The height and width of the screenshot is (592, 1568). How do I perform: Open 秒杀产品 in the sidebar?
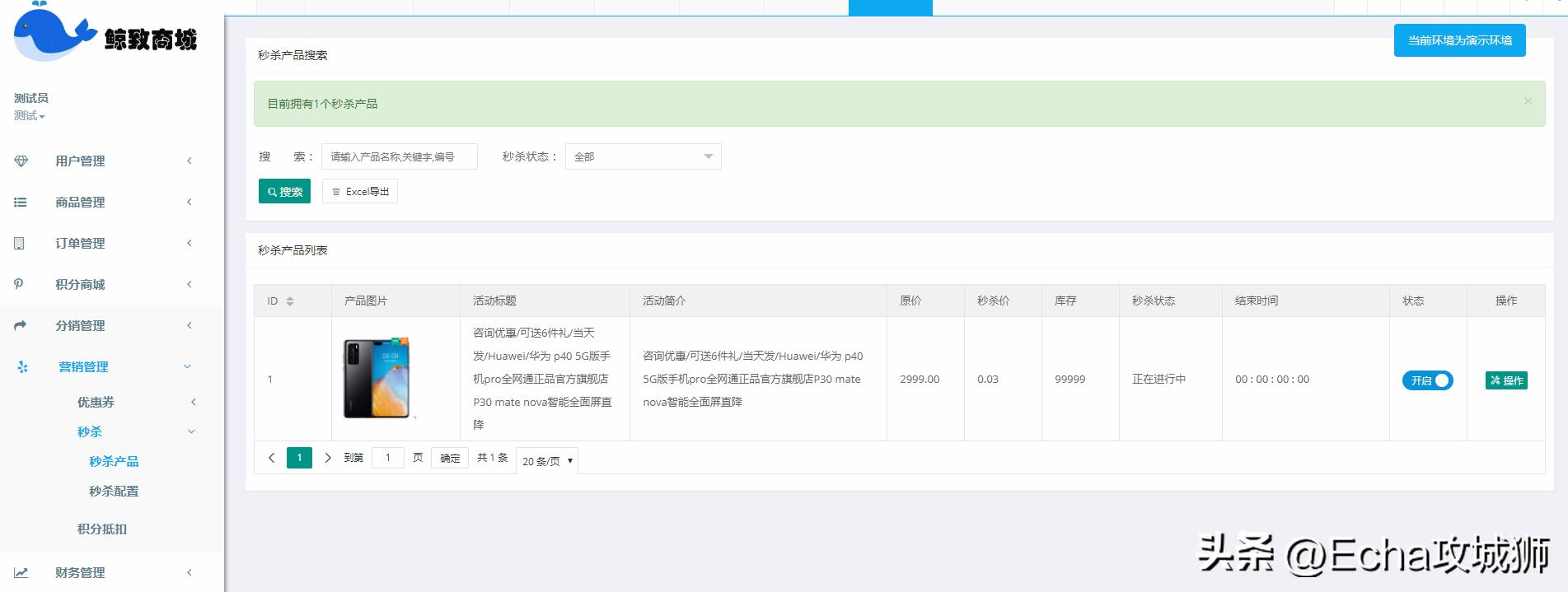point(114,462)
